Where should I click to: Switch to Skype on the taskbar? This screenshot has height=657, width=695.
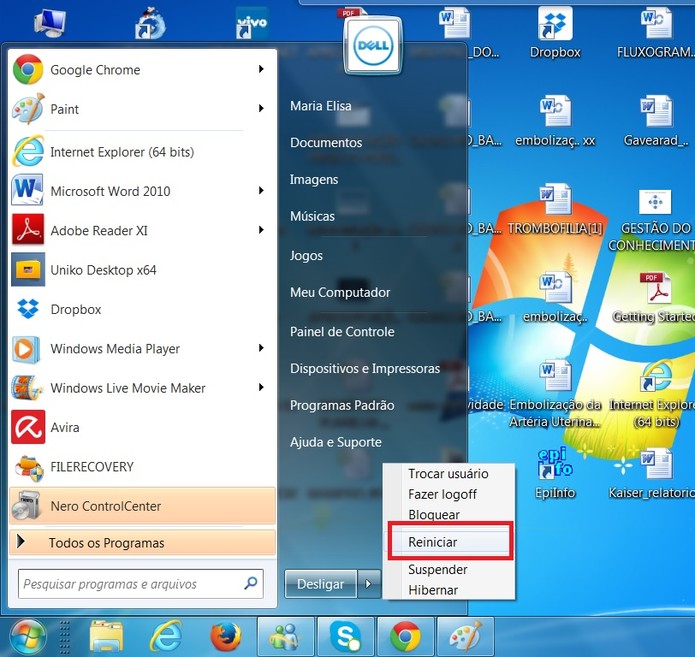[346, 637]
